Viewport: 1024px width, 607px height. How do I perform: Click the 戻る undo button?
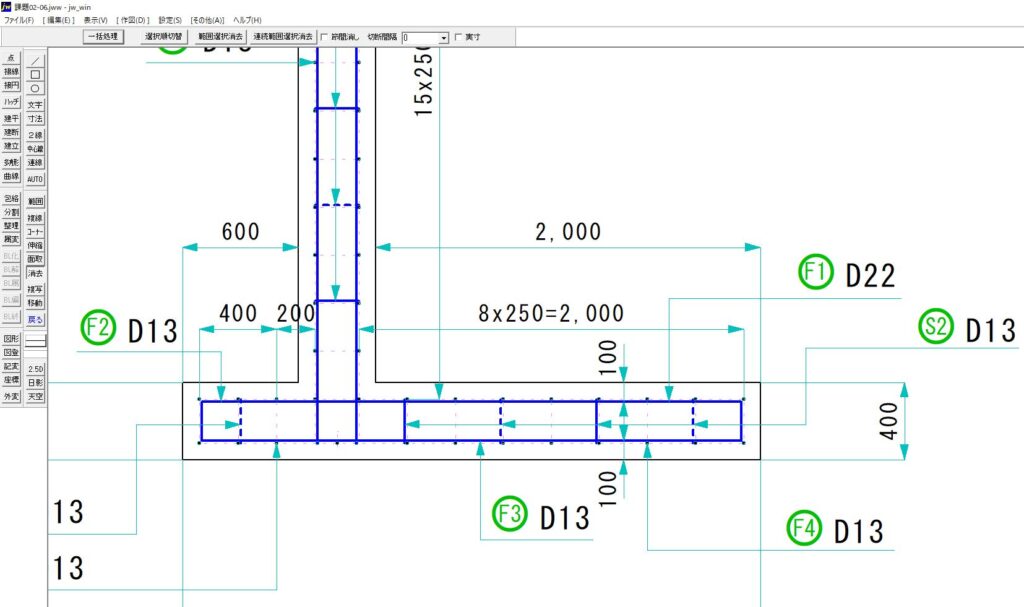tap(35, 319)
